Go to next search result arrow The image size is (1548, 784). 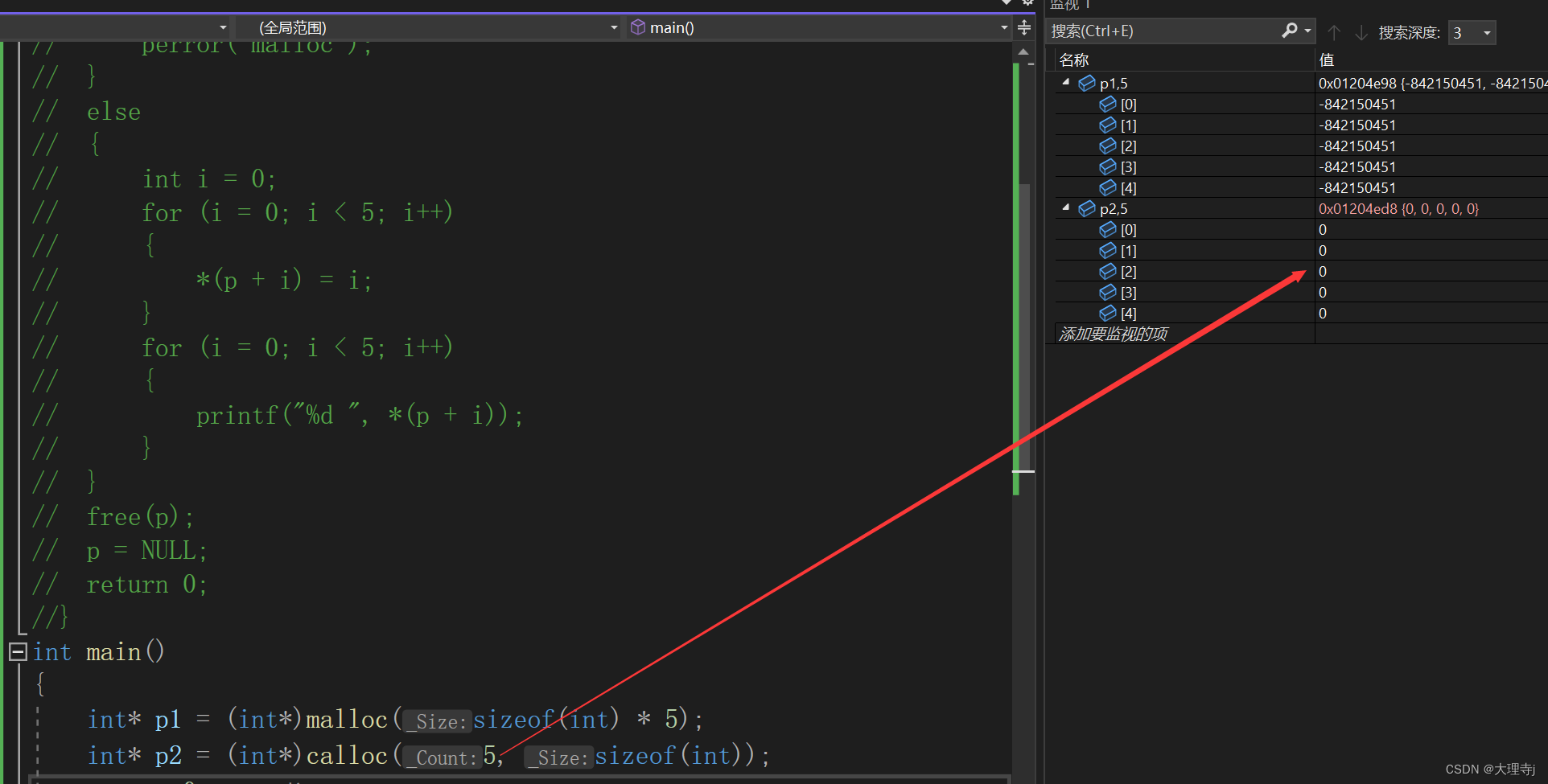pos(1361,32)
